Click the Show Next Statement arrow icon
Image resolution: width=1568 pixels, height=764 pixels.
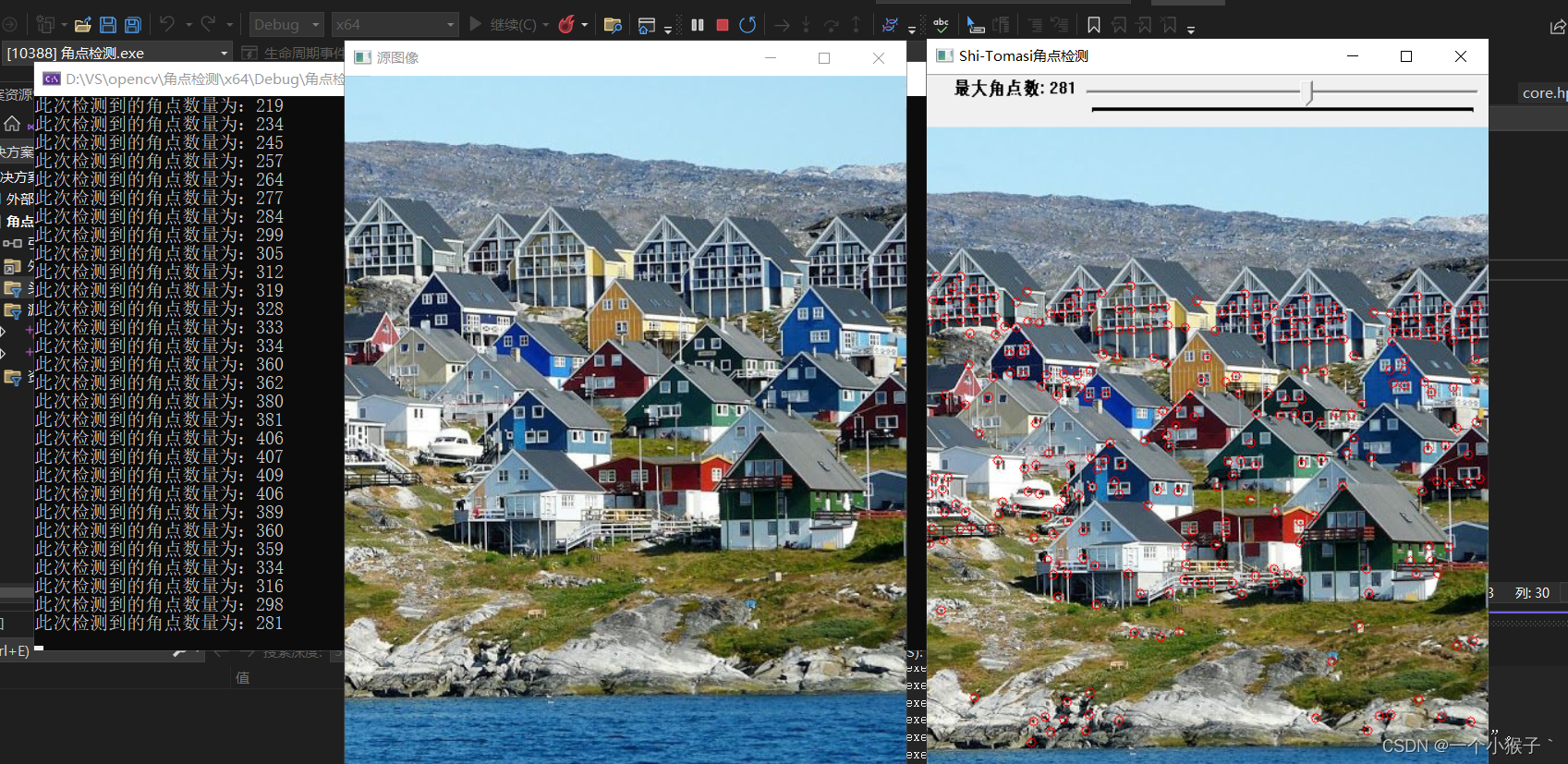click(782, 25)
